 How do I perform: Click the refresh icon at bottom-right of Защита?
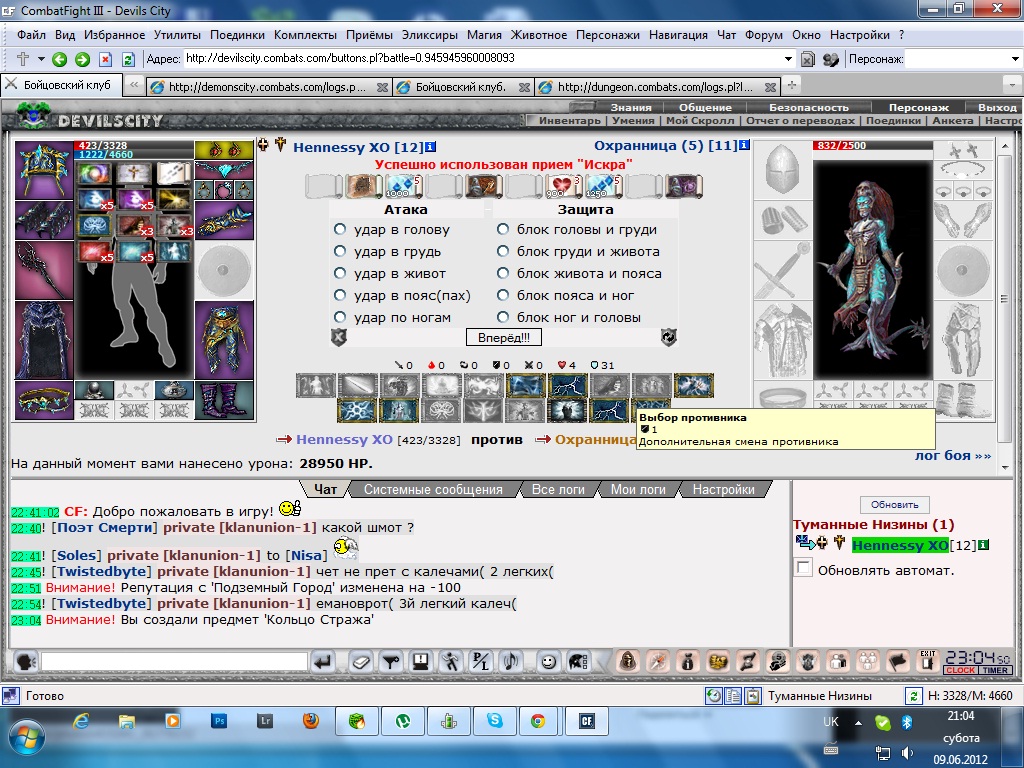click(669, 338)
